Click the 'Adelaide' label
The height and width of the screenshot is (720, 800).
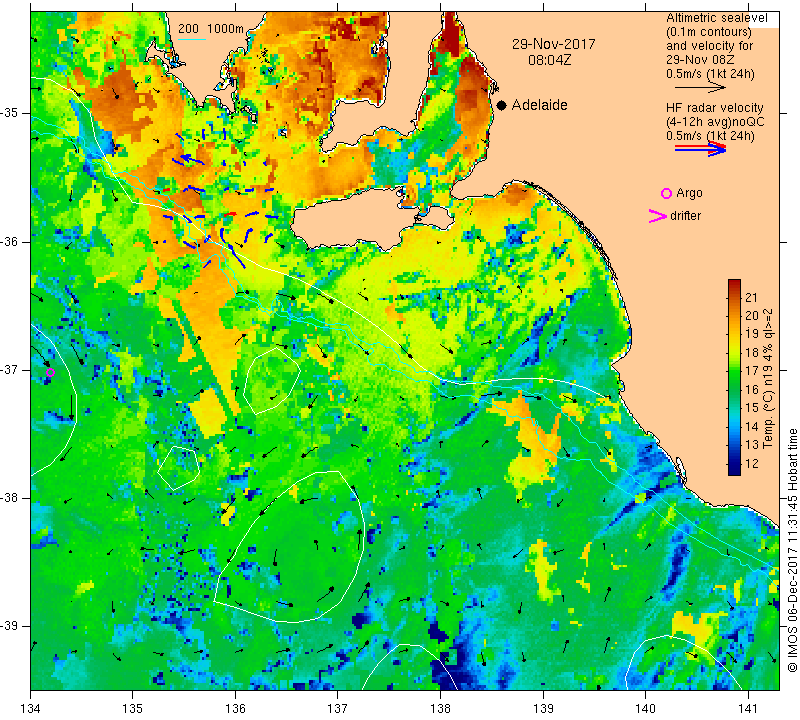click(539, 105)
